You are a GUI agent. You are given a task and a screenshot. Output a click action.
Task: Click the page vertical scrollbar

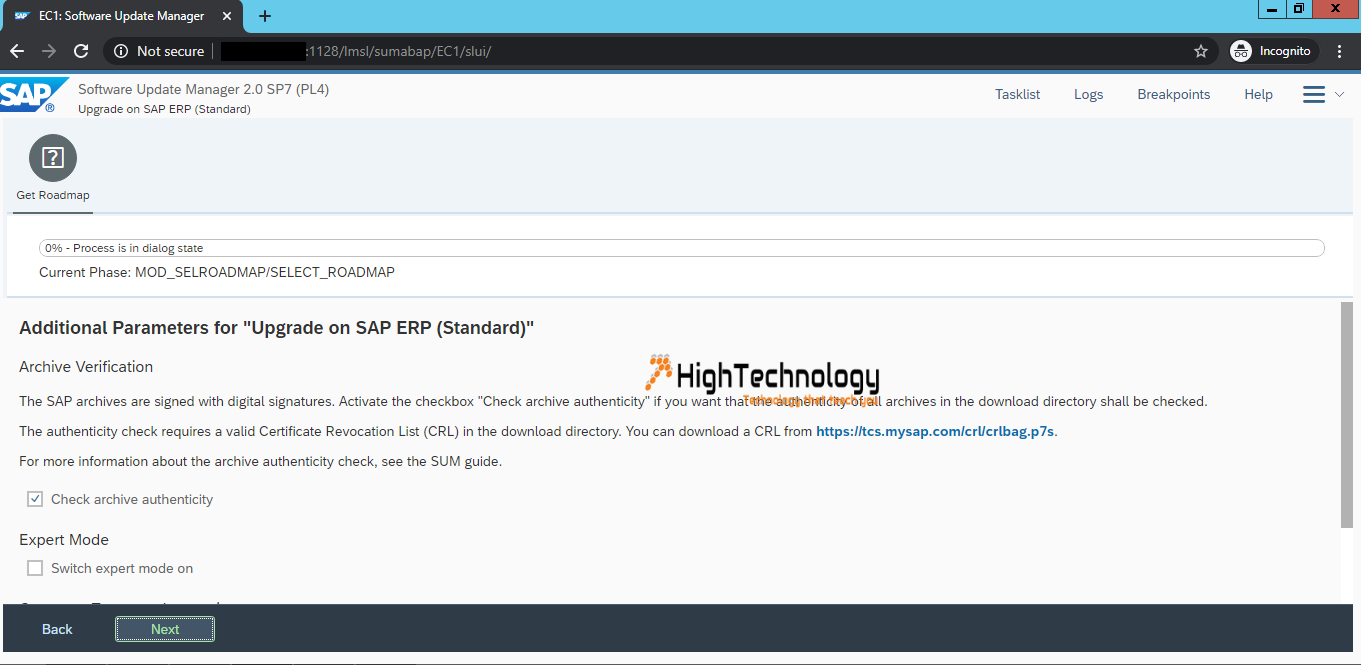click(x=1345, y=414)
